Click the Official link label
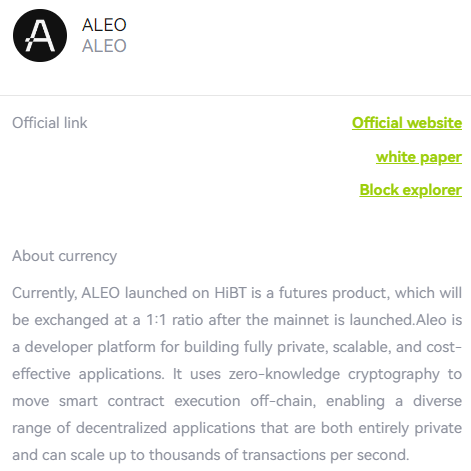This screenshot has width=471, height=471. (50, 123)
